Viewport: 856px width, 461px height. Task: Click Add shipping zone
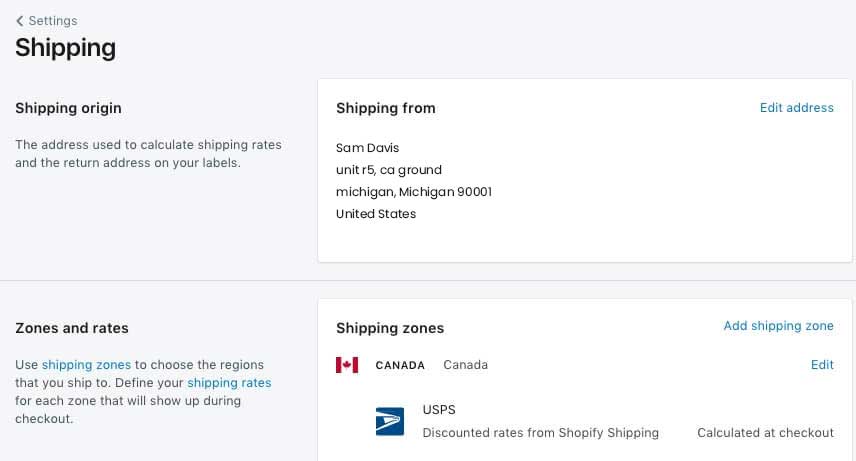778,326
